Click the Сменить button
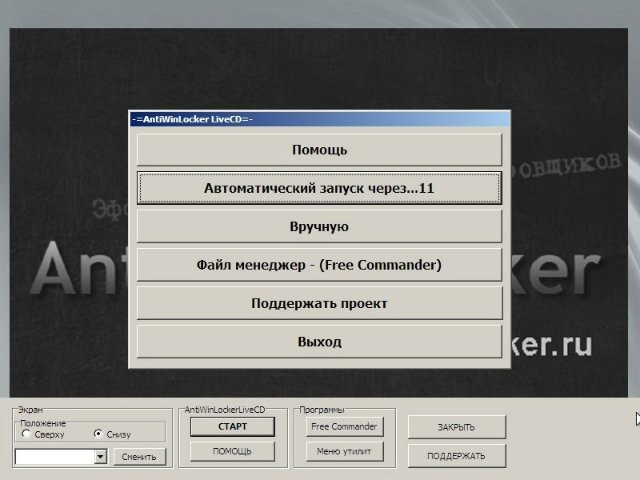The image size is (640, 480). click(139, 457)
